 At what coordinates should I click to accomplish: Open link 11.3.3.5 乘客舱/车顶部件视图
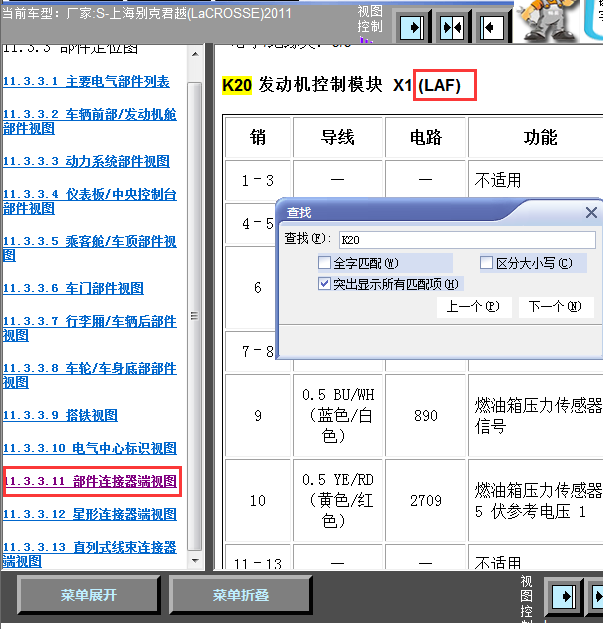pyautogui.click(x=89, y=248)
